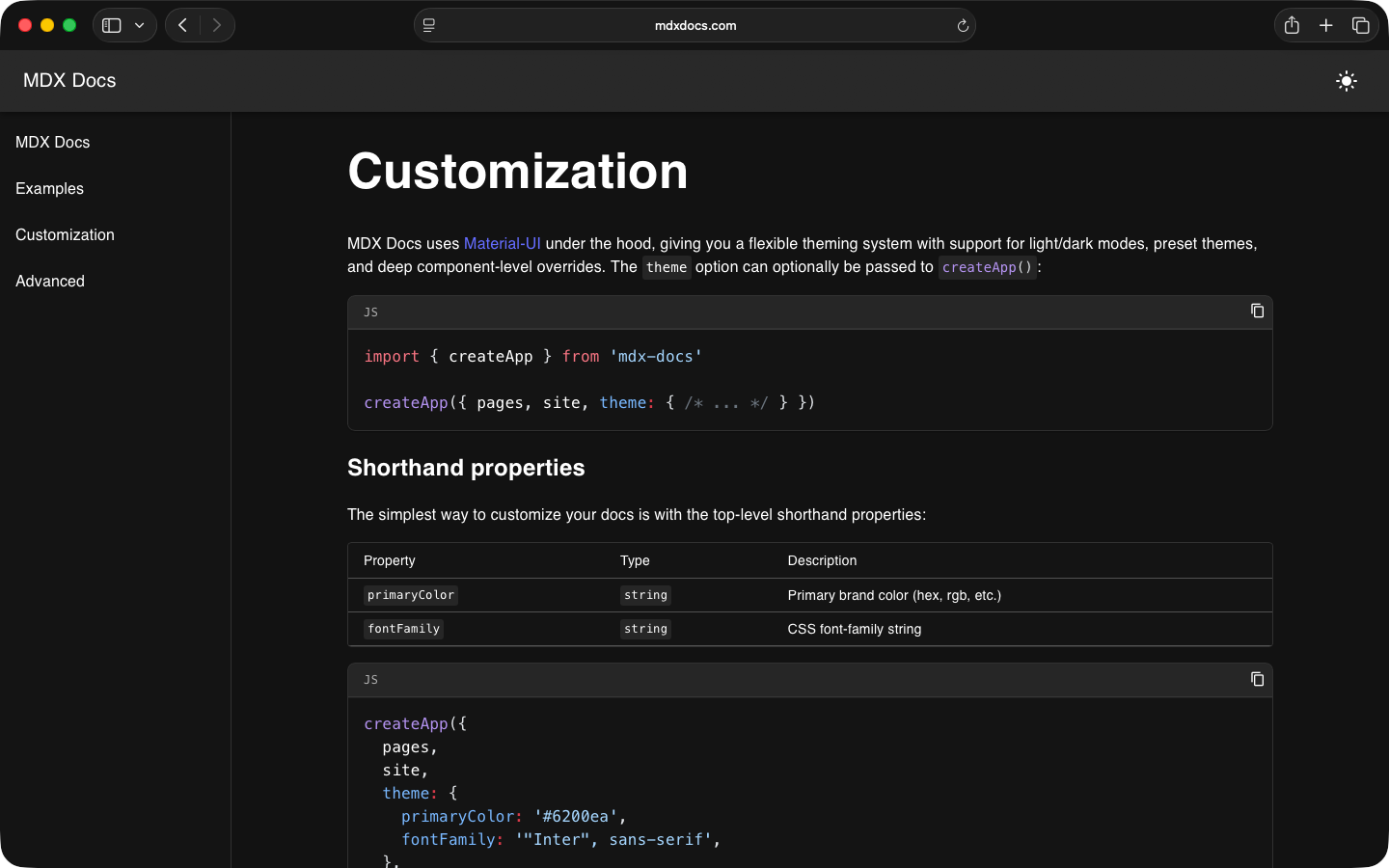
Task: Copy the theme configuration code block
Action: (x=1257, y=679)
